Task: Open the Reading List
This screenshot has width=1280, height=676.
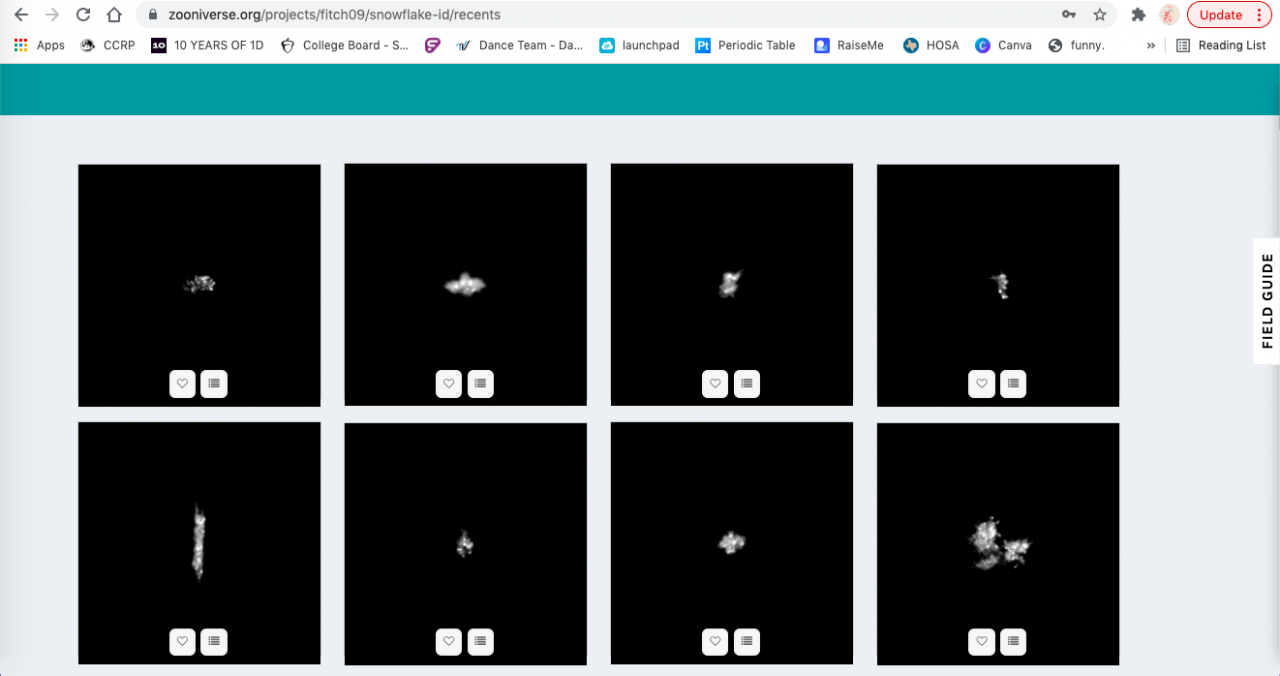Action: click(x=1221, y=45)
